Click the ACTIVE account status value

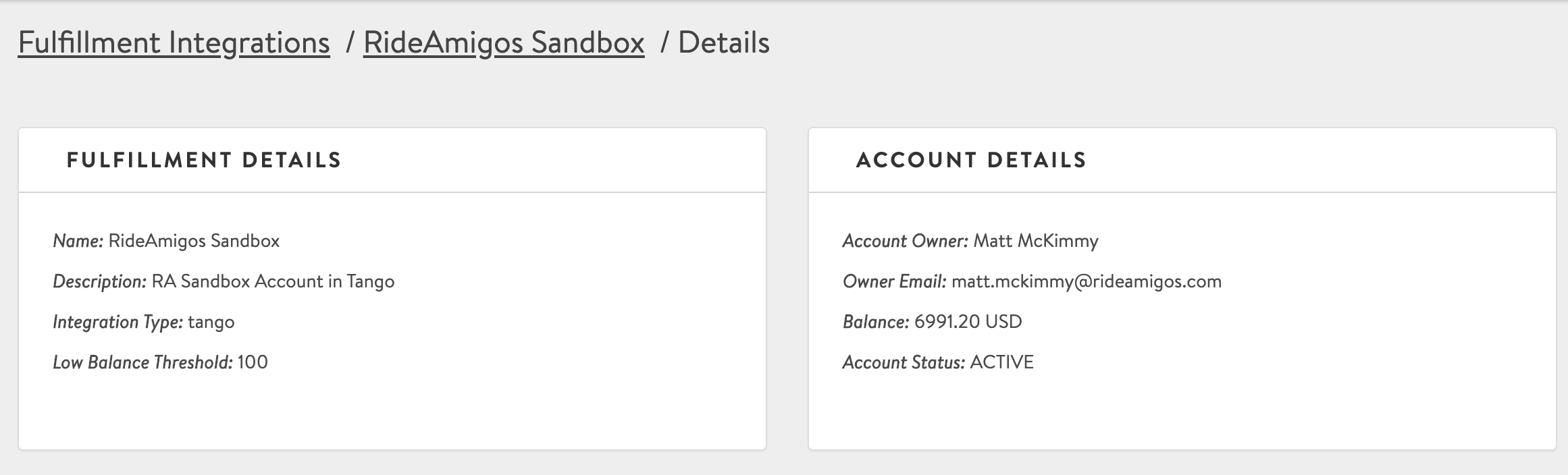tap(1001, 362)
